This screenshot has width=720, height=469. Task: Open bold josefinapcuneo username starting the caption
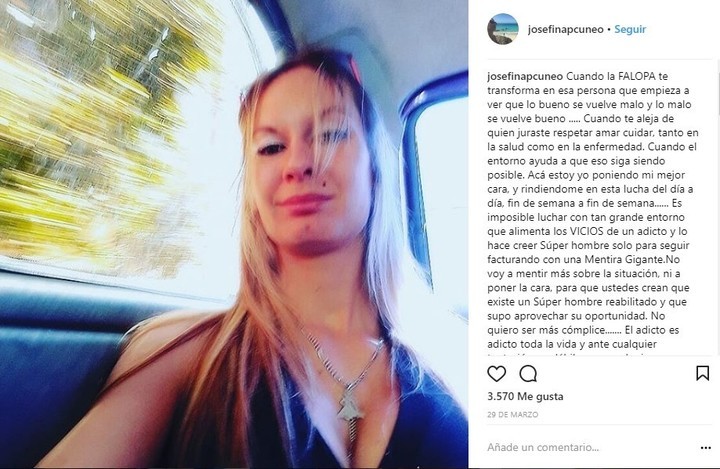pos(525,76)
